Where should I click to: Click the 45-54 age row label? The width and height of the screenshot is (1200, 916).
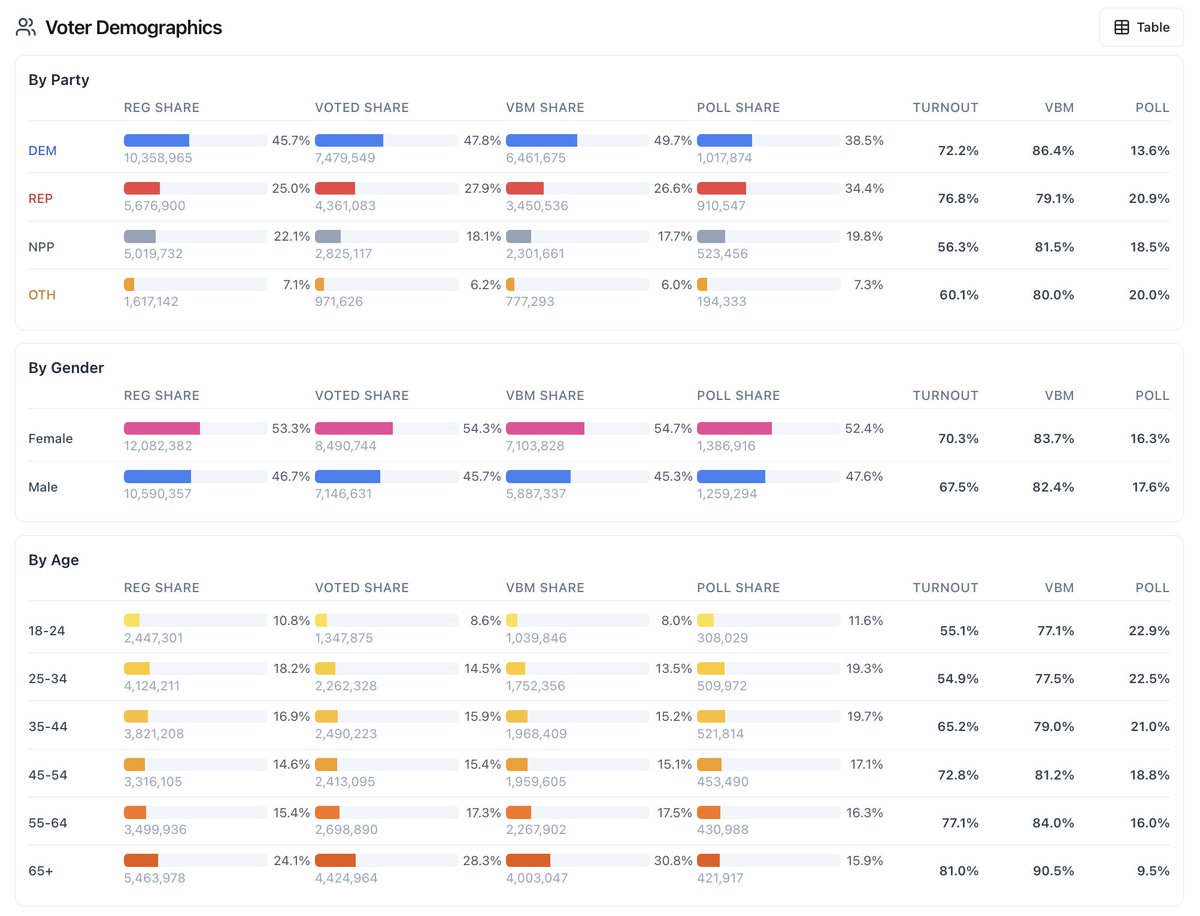48,774
